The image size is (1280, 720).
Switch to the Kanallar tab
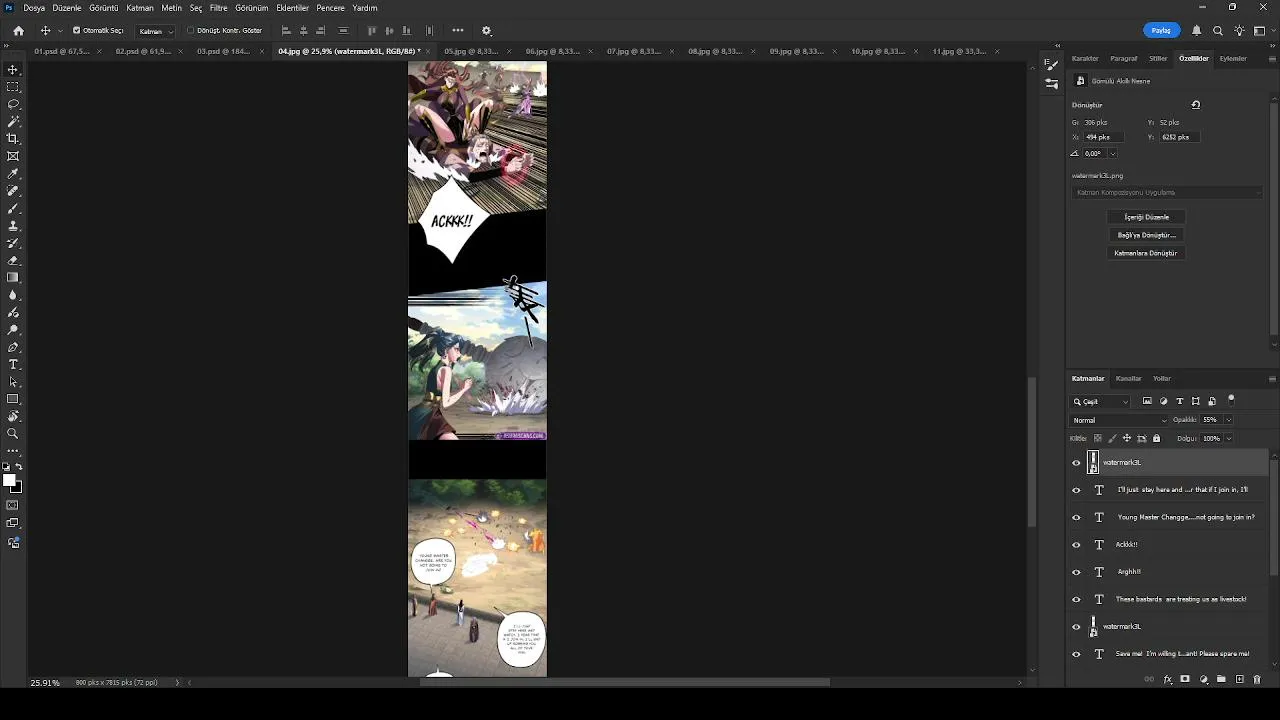tap(1128, 379)
